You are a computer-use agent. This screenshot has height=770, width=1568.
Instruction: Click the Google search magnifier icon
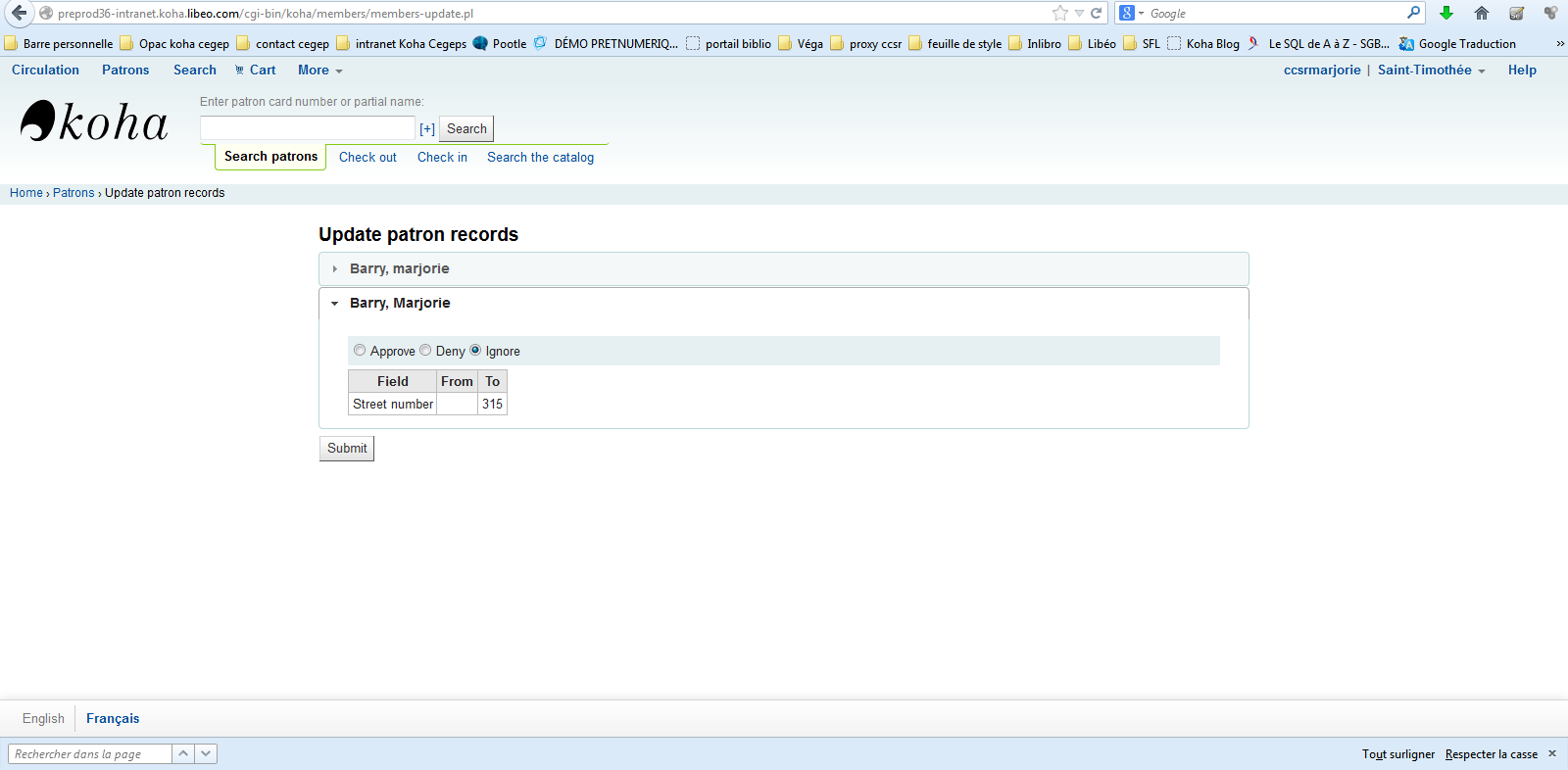tap(1413, 13)
